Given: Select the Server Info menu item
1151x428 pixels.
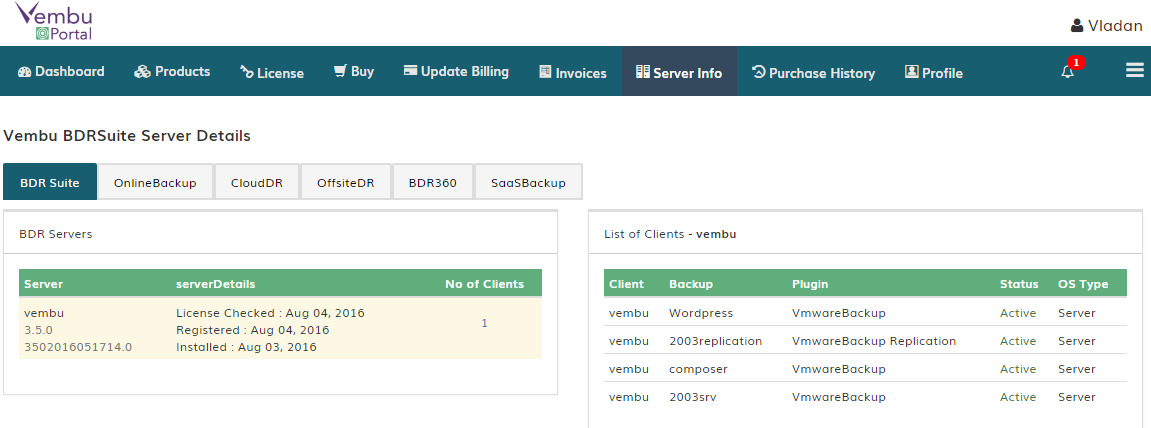Looking at the screenshot, I should coord(679,72).
